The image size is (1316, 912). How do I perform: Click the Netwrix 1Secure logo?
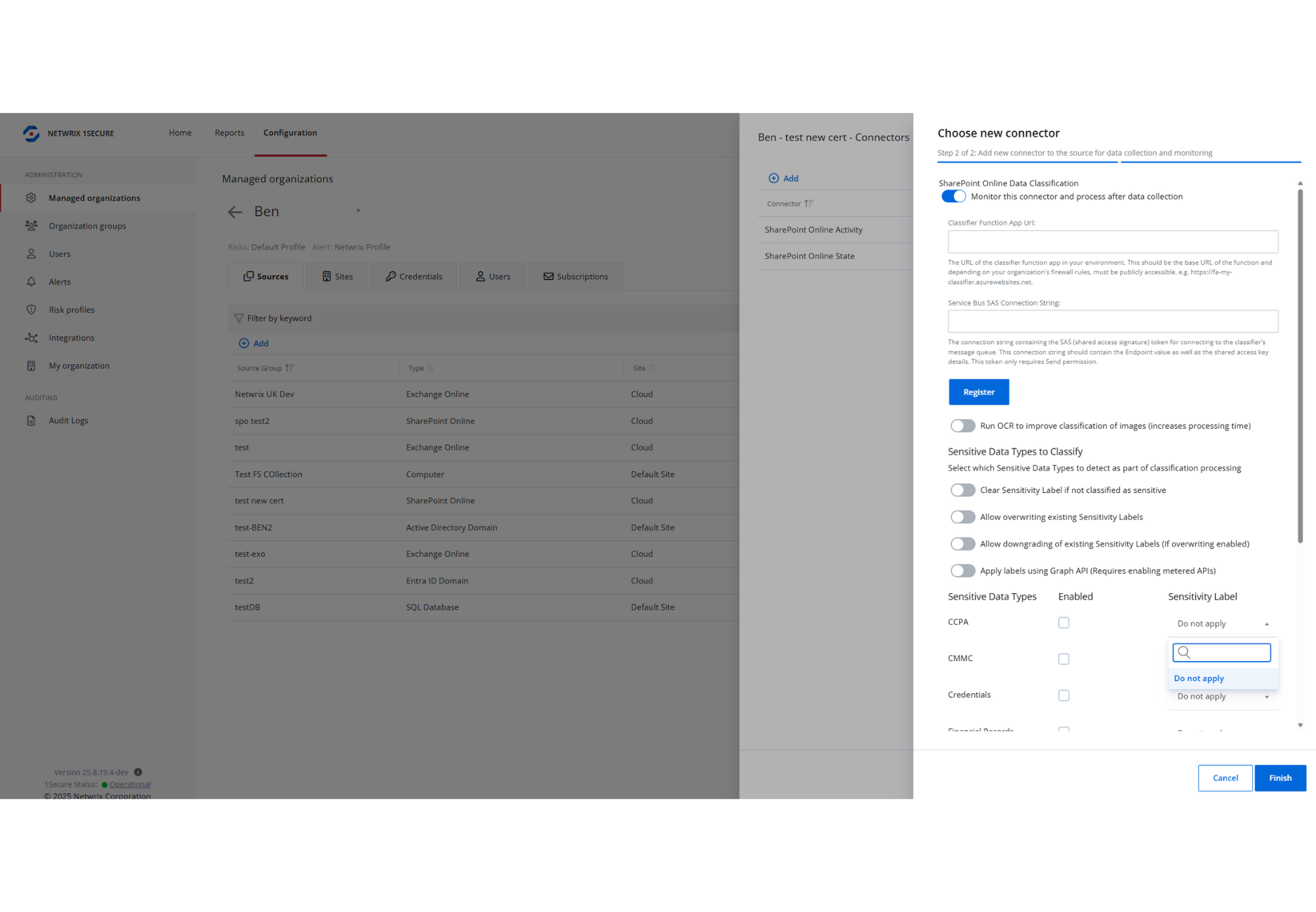click(x=31, y=133)
